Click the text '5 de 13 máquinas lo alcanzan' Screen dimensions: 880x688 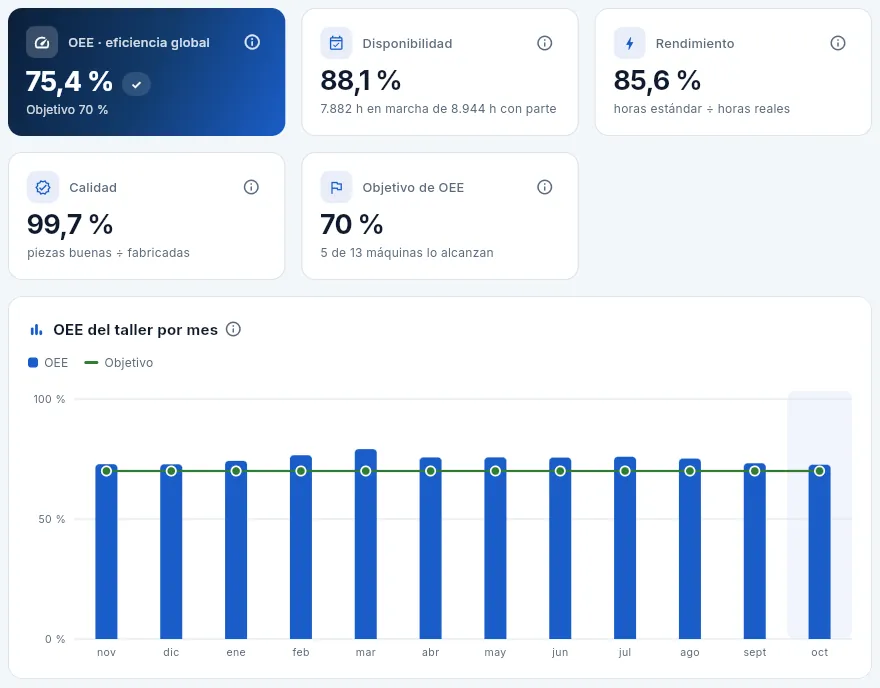(407, 253)
